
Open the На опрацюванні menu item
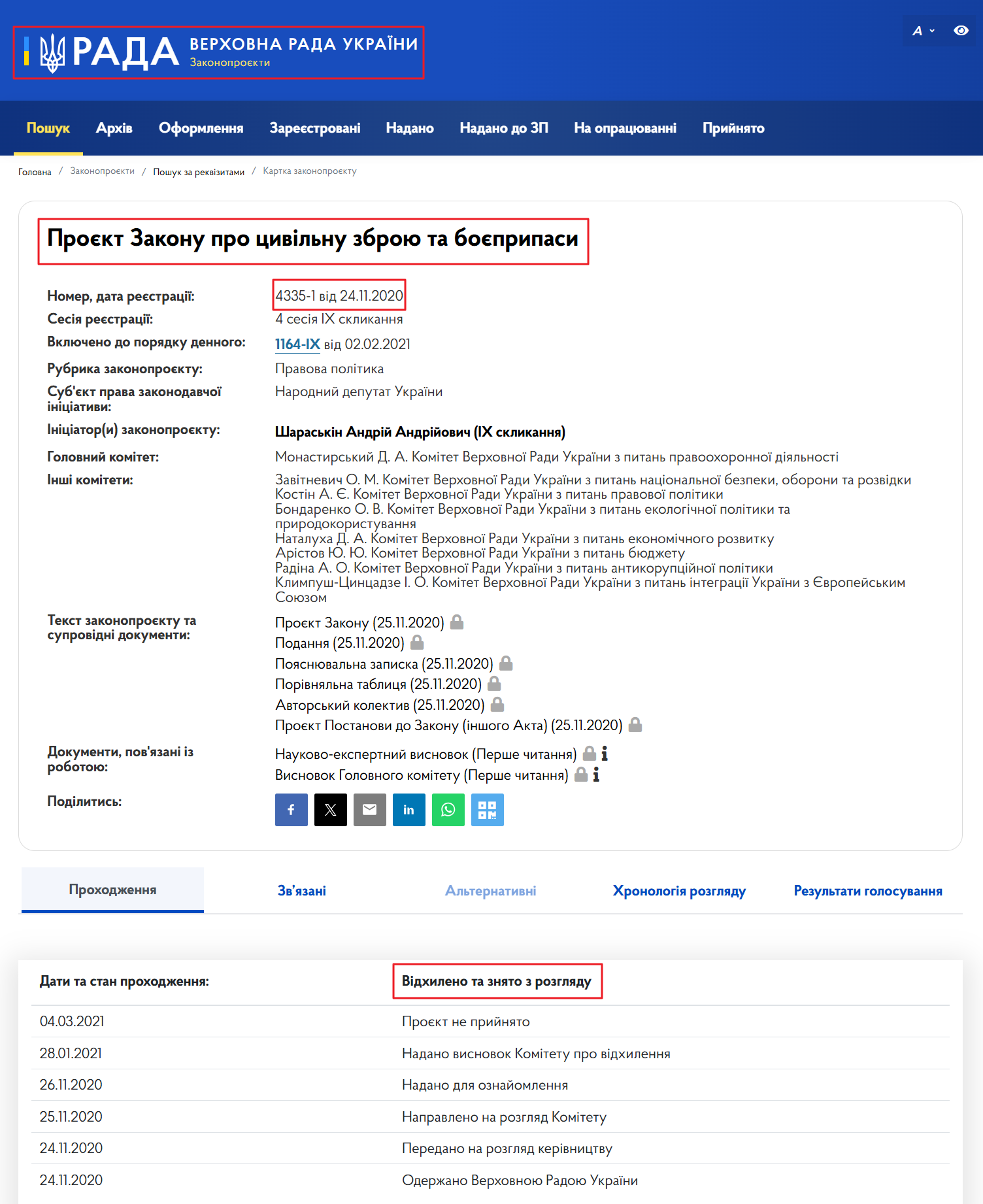coord(625,128)
